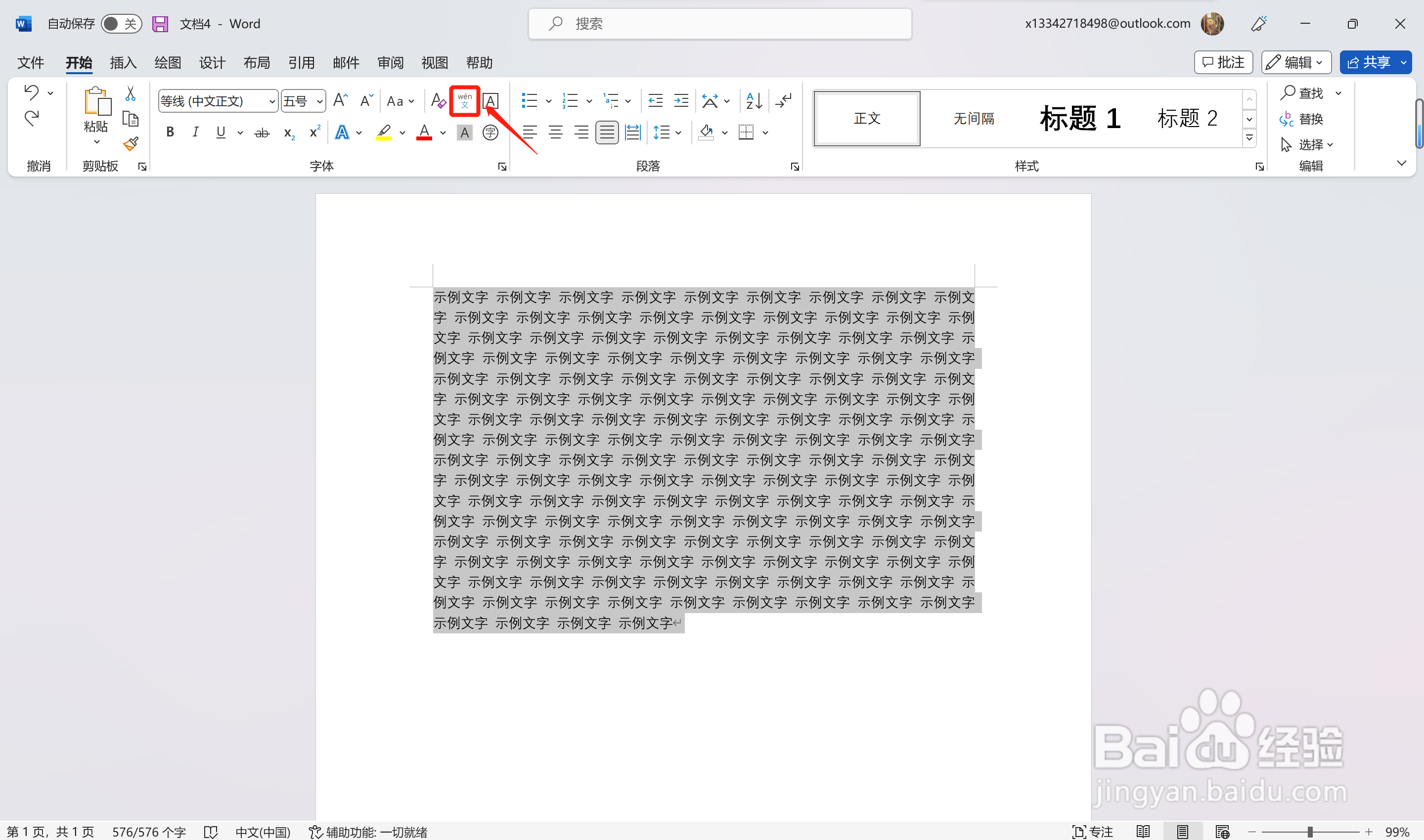Switch to the 布局 tab
This screenshot has height=840, width=1424.
[257, 62]
